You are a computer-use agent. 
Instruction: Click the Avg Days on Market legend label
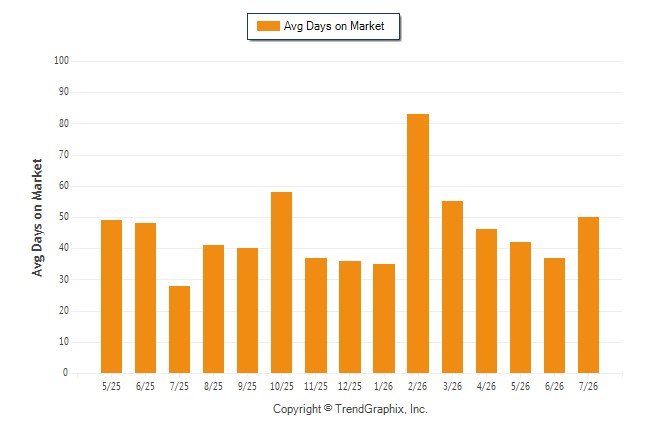click(334, 26)
